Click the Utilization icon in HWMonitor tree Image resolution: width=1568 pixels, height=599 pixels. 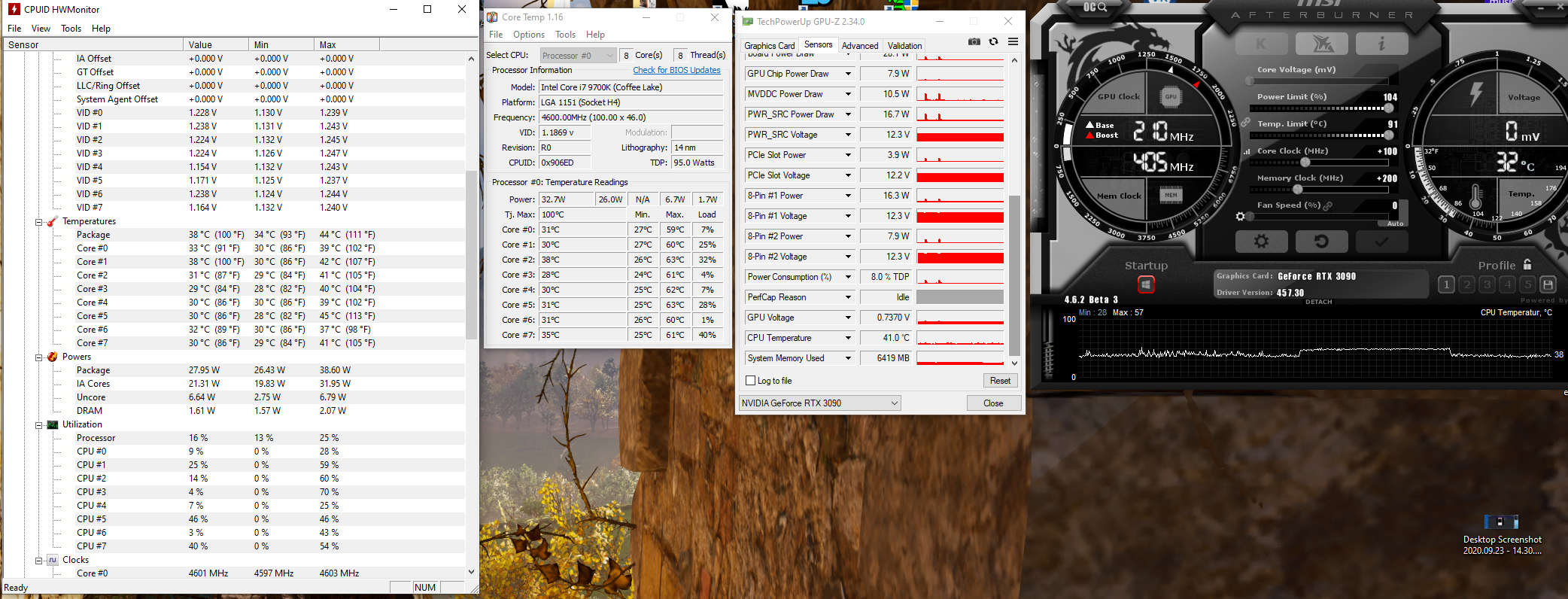click(53, 424)
